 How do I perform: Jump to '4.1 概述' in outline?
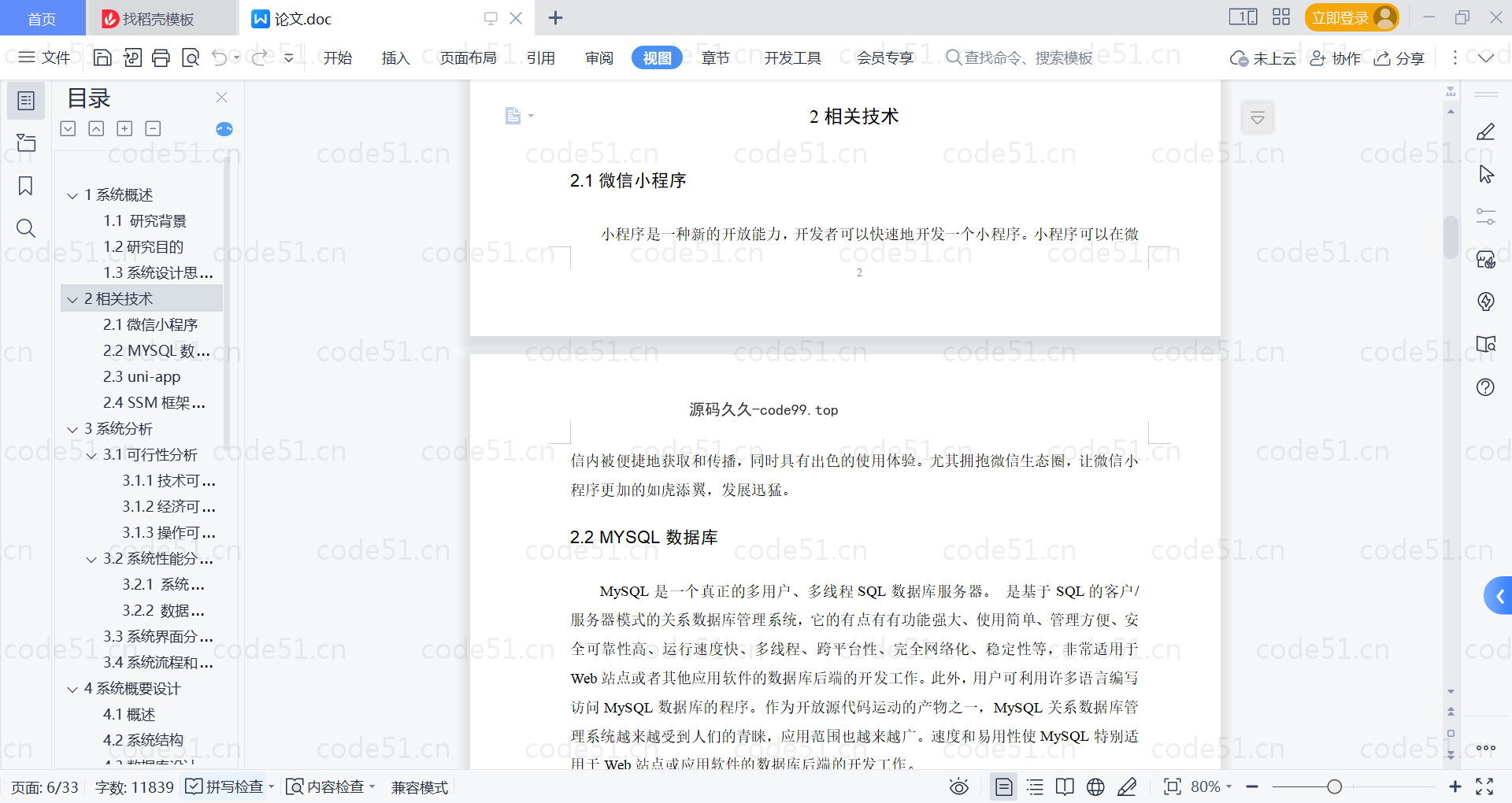point(129,715)
